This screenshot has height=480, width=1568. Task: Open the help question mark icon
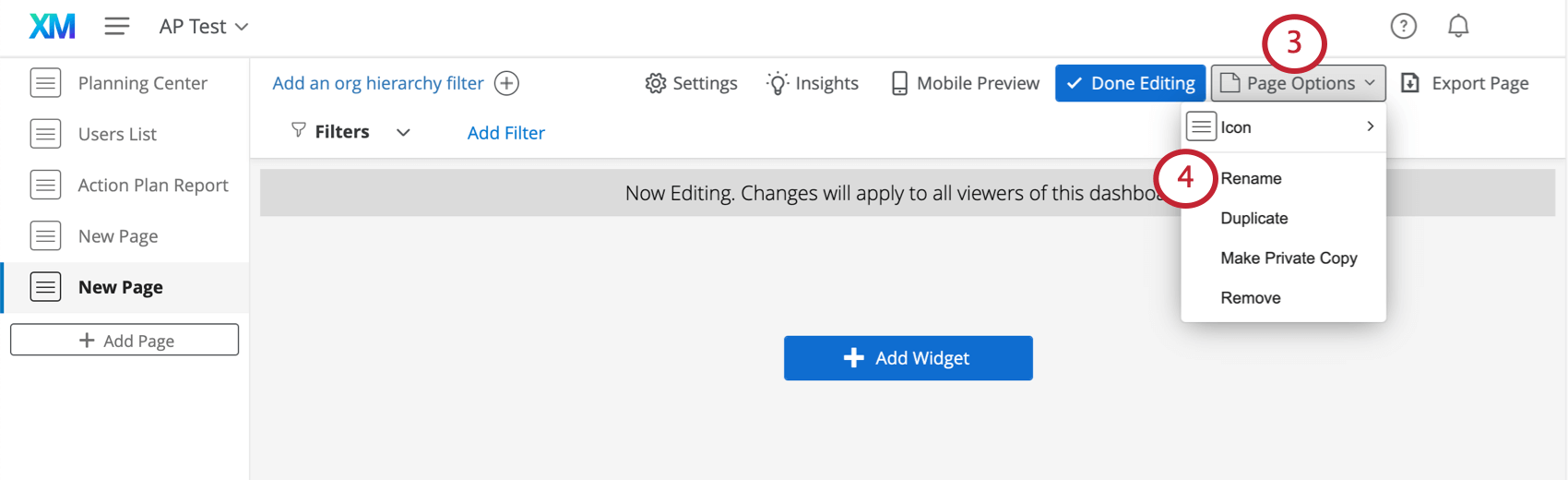[x=1403, y=27]
